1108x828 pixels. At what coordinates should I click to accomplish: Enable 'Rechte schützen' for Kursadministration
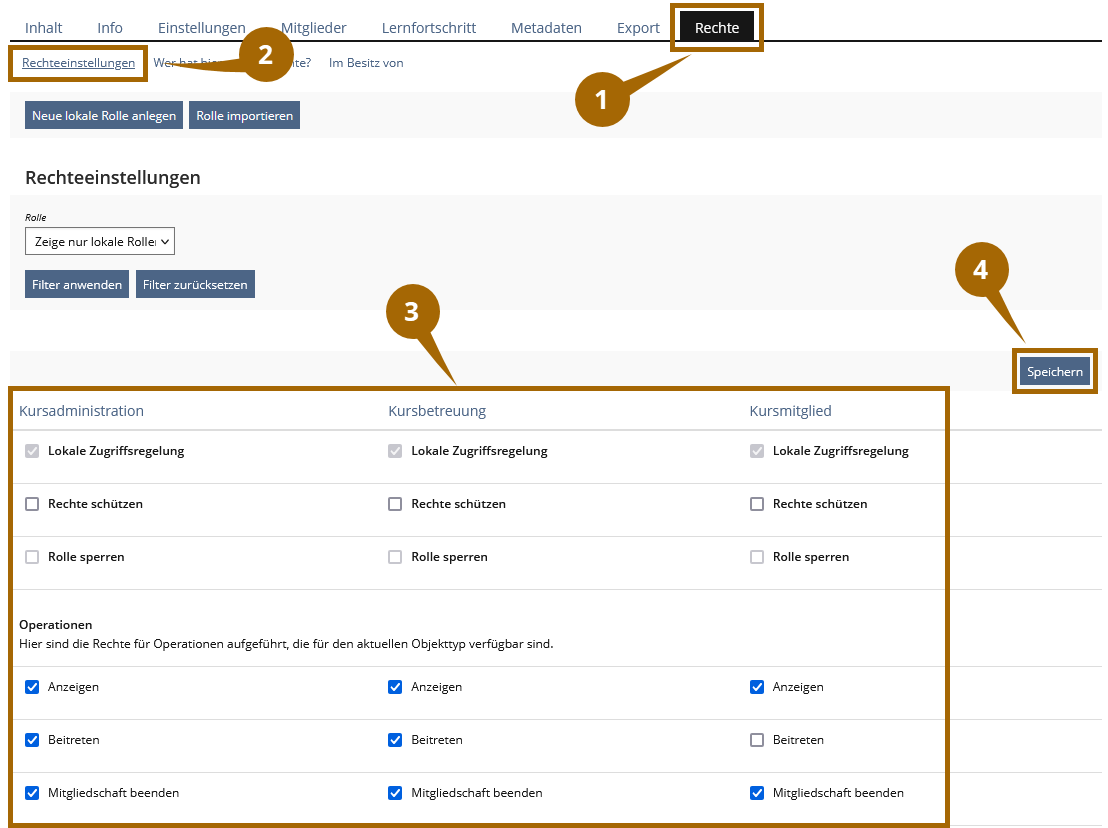pos(32,504)
